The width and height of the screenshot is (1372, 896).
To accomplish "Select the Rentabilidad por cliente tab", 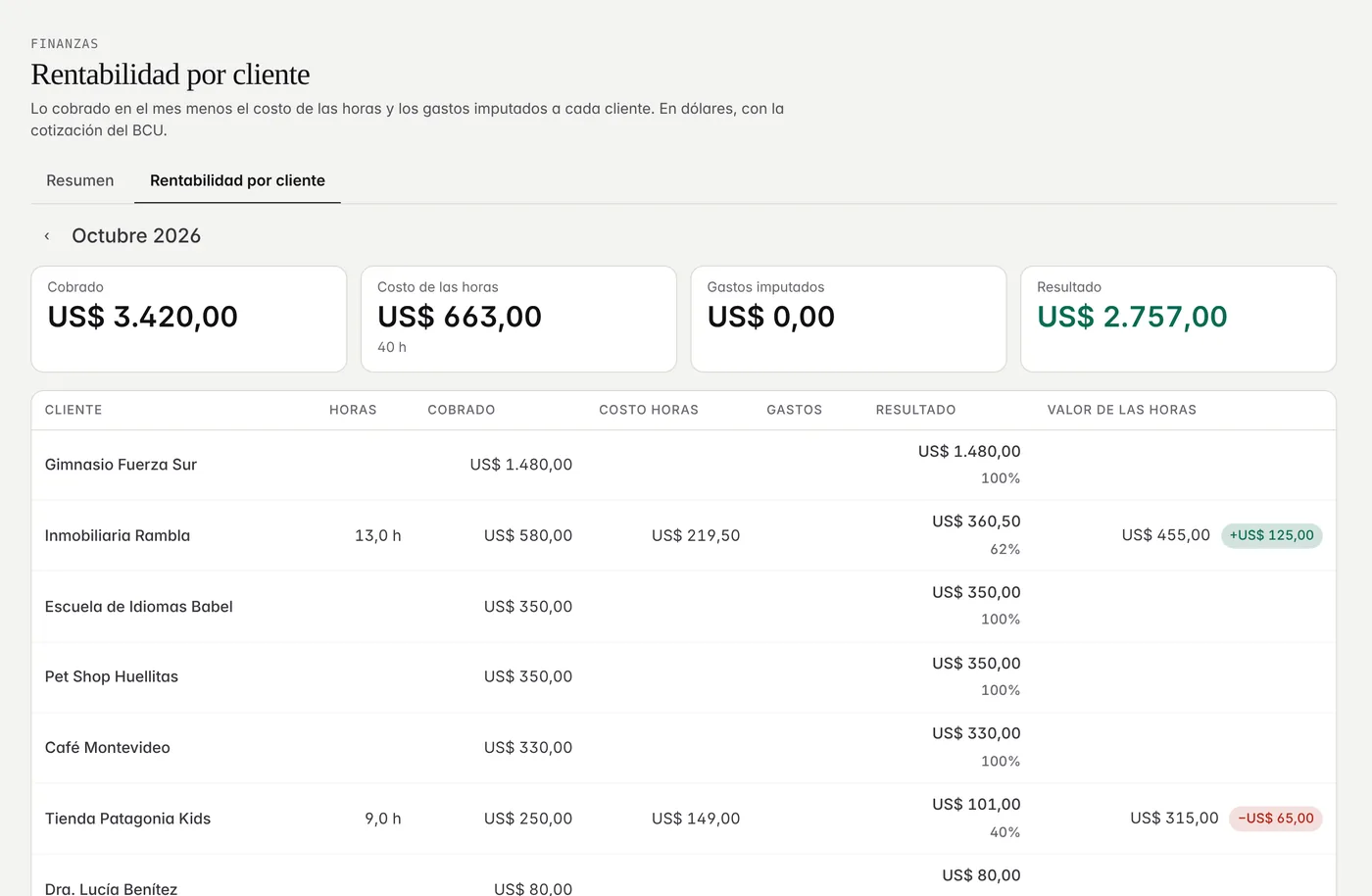I will pyautogui.click(x=237, y=180).
